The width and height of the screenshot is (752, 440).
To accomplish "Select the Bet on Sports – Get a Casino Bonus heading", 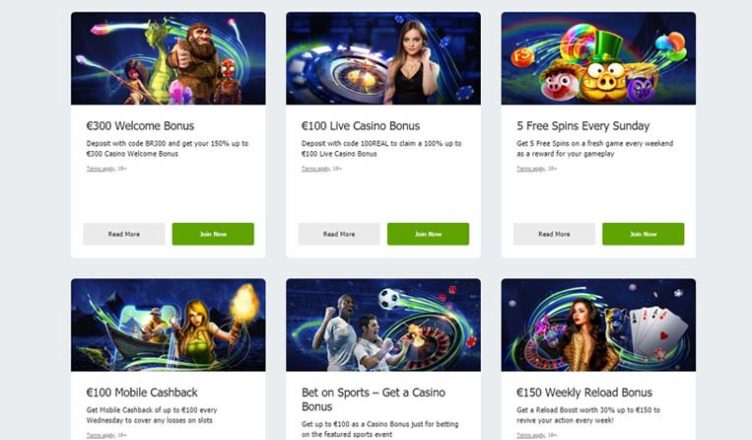I will click(374, 399).
